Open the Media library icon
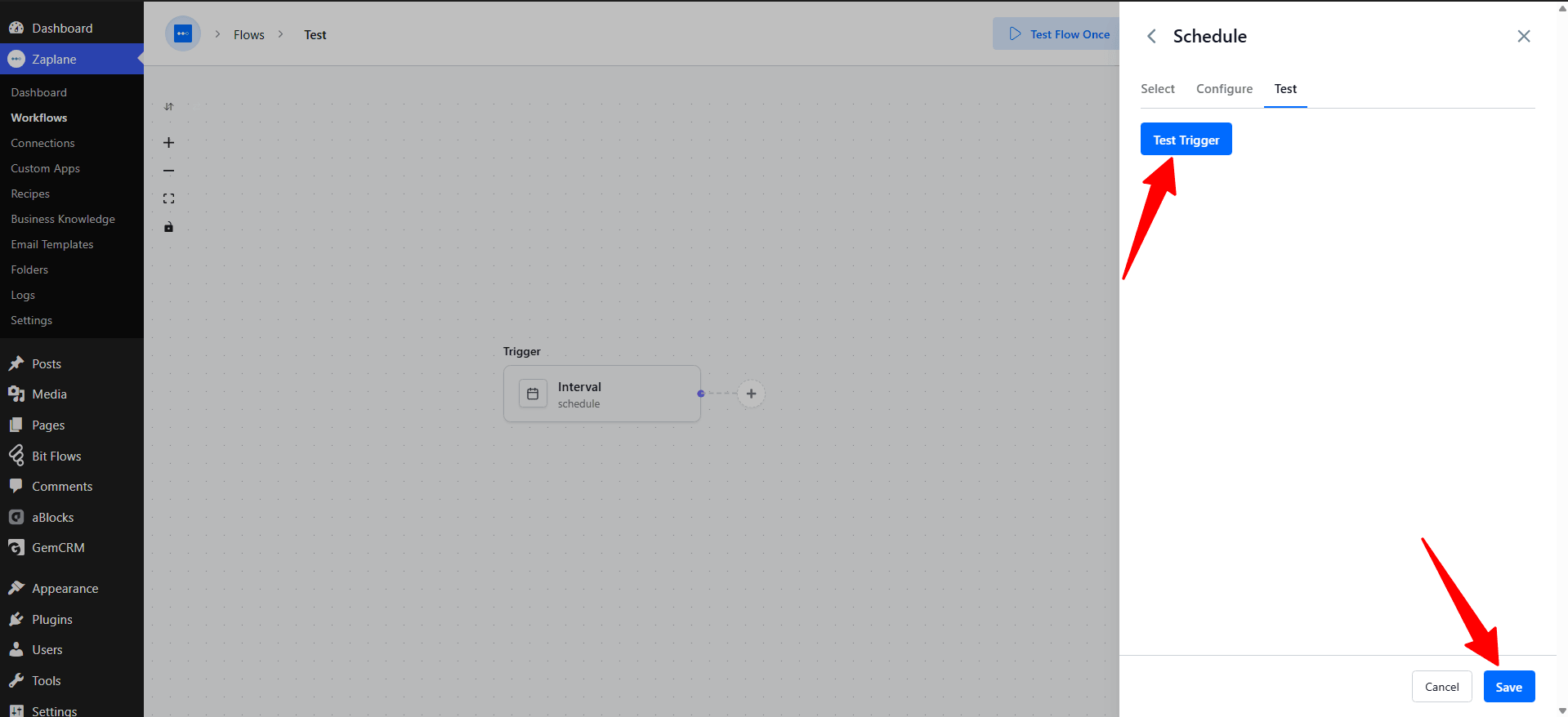Viewport: 1568px width, 717px height. pos(16,394)
